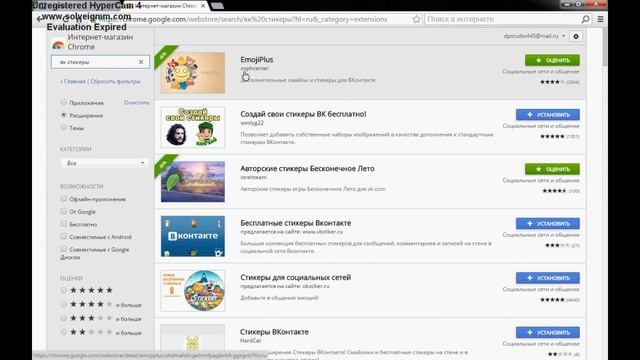Open Стикеры для социальных сетей thumbnail

pyautogui.click(x=193, y=290)
